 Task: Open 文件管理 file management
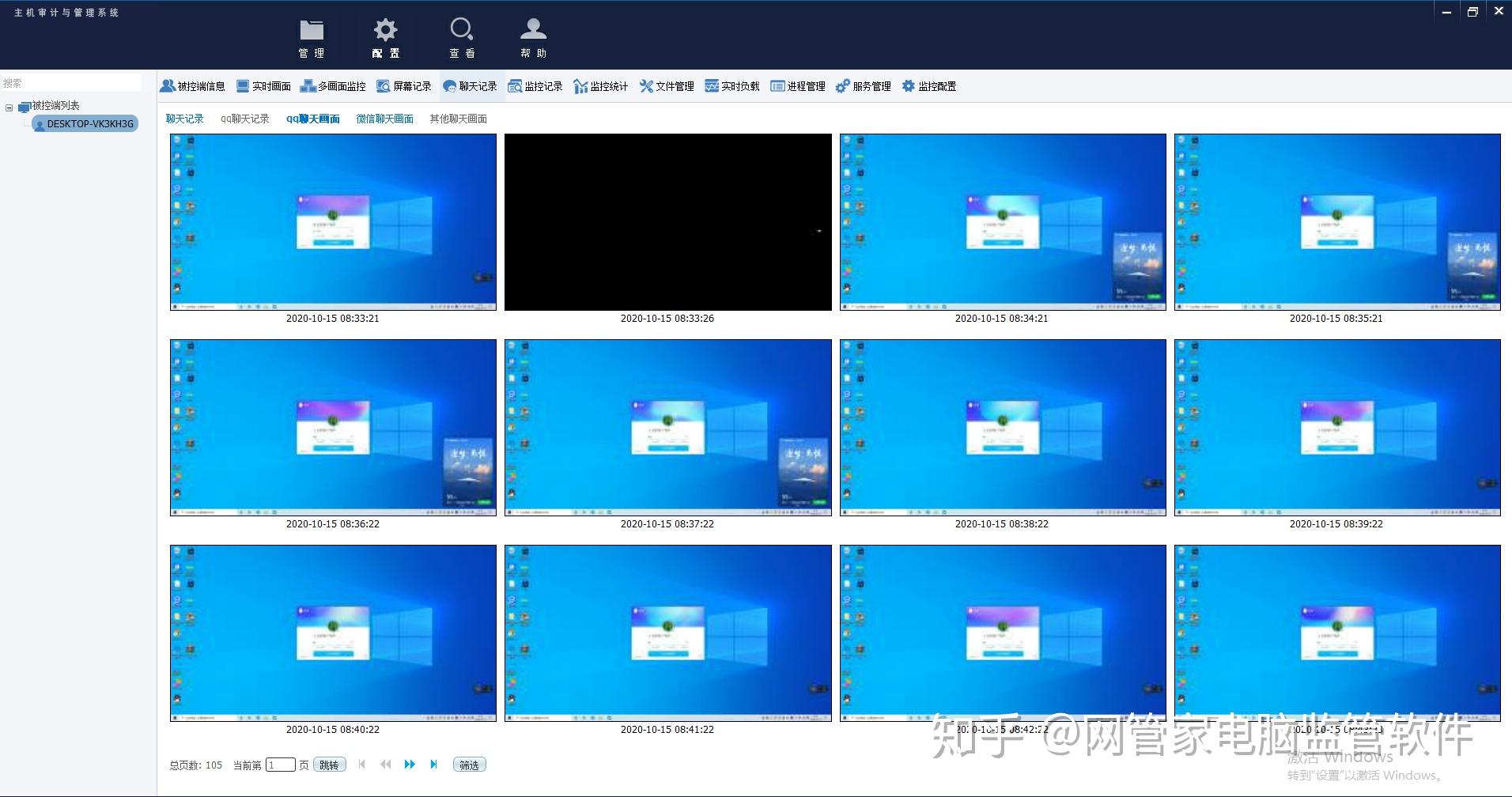(x=667, y=86)
